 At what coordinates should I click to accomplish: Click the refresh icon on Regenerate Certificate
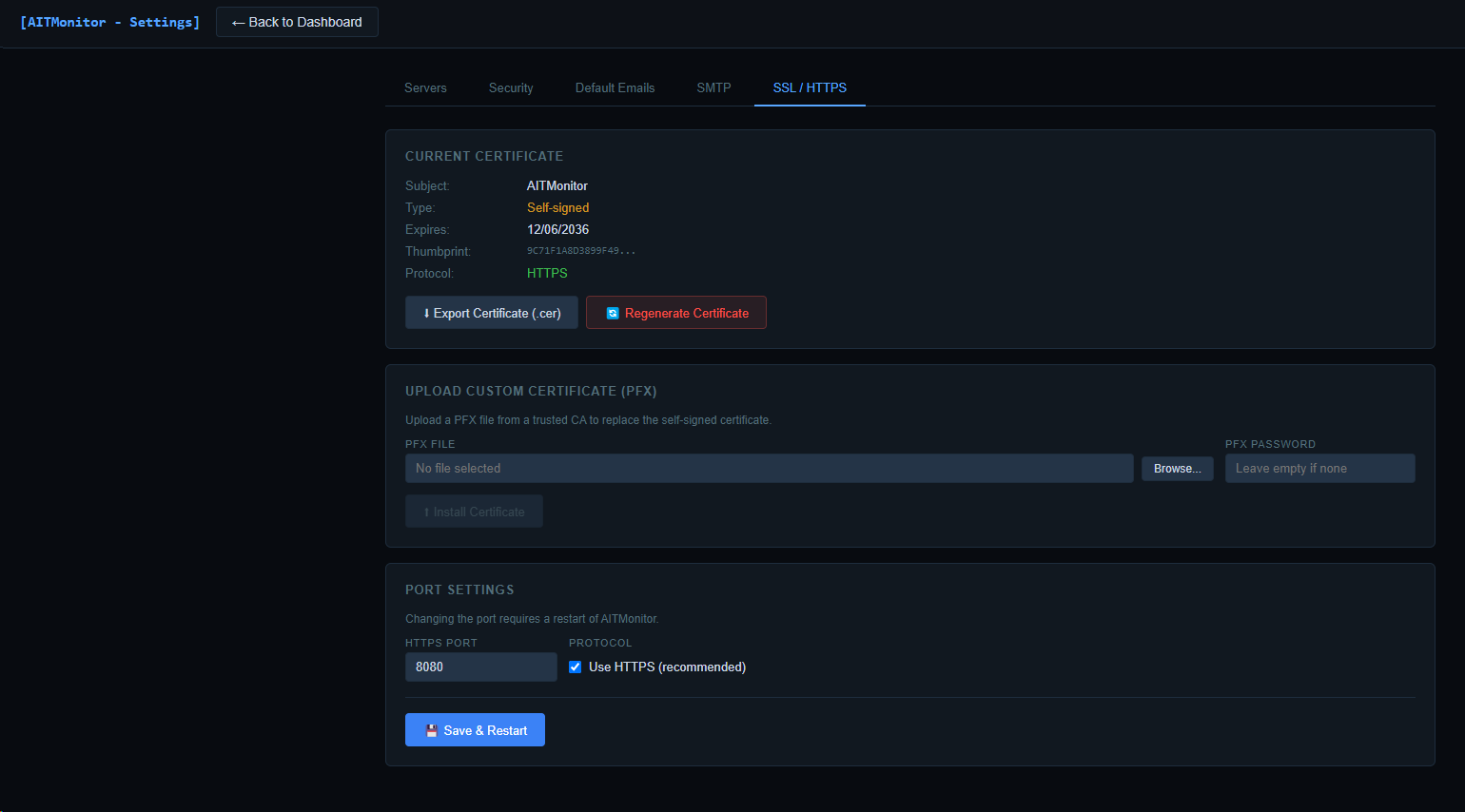pyautogui.click(x=613, y=313)
